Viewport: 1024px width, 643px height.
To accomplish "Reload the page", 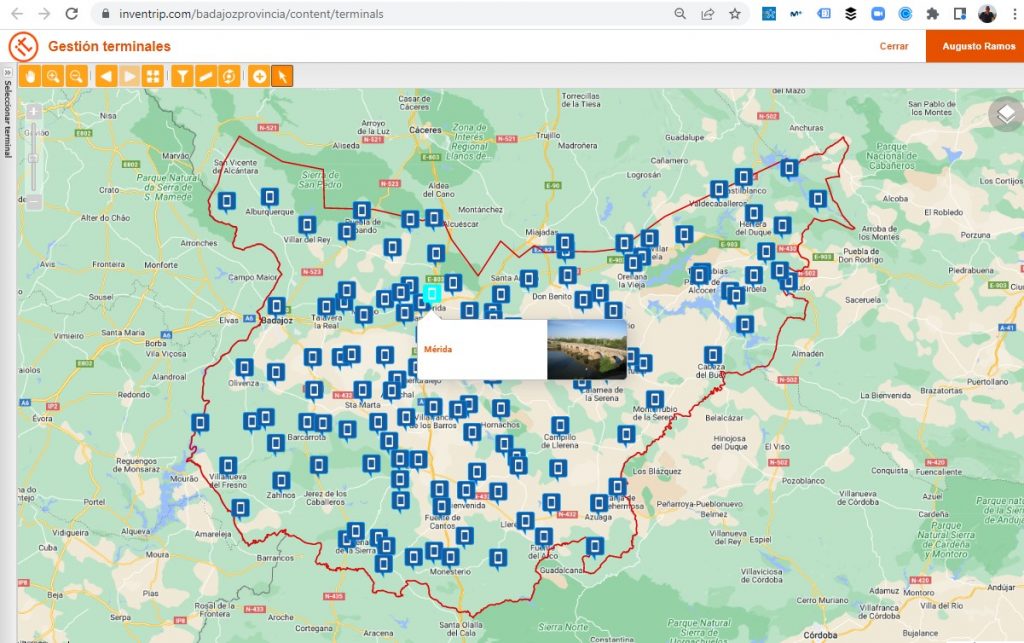I will tap(72, 14).
